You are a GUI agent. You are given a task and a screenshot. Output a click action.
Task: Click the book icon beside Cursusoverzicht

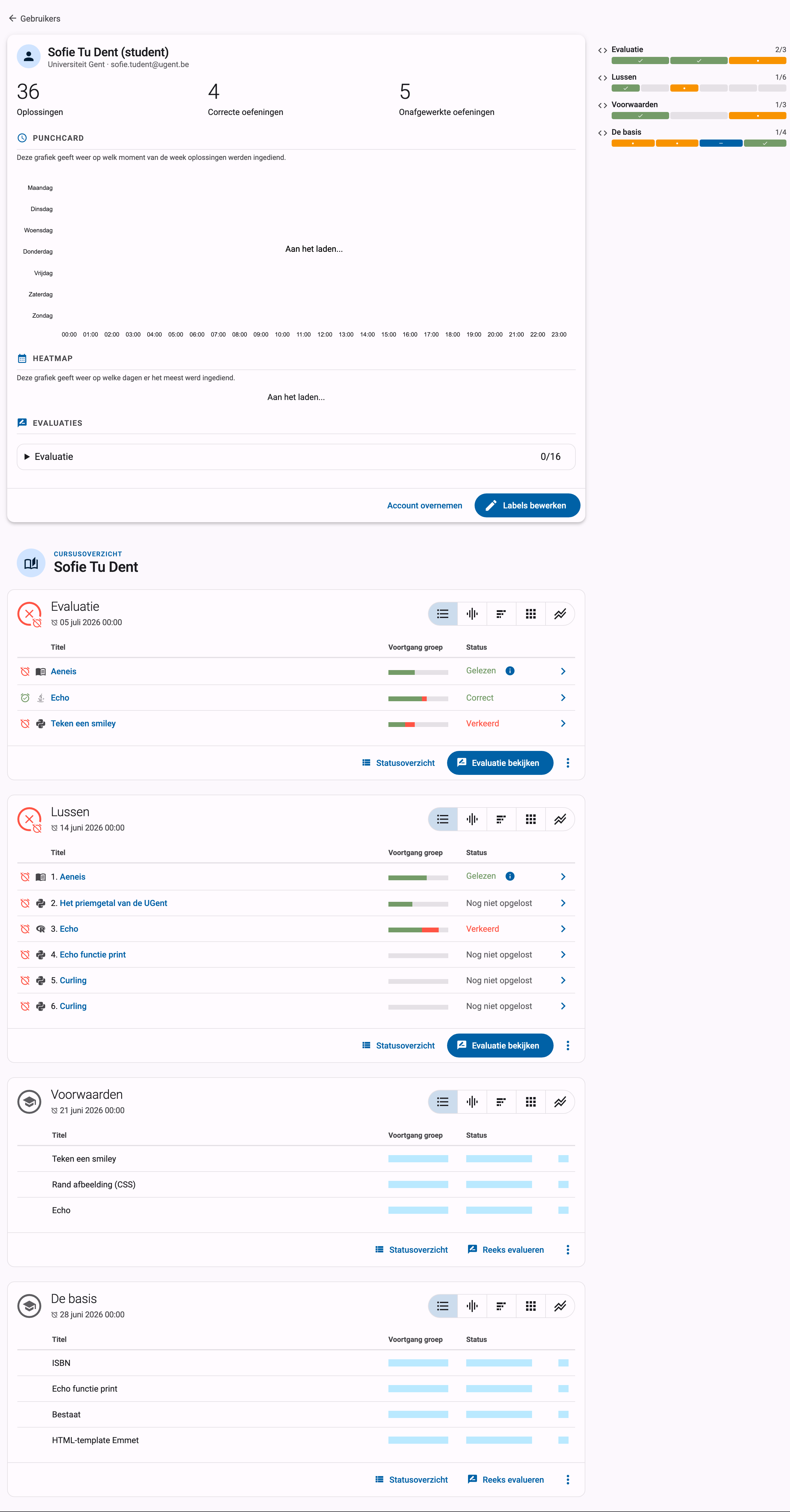[x=31, y=563]
